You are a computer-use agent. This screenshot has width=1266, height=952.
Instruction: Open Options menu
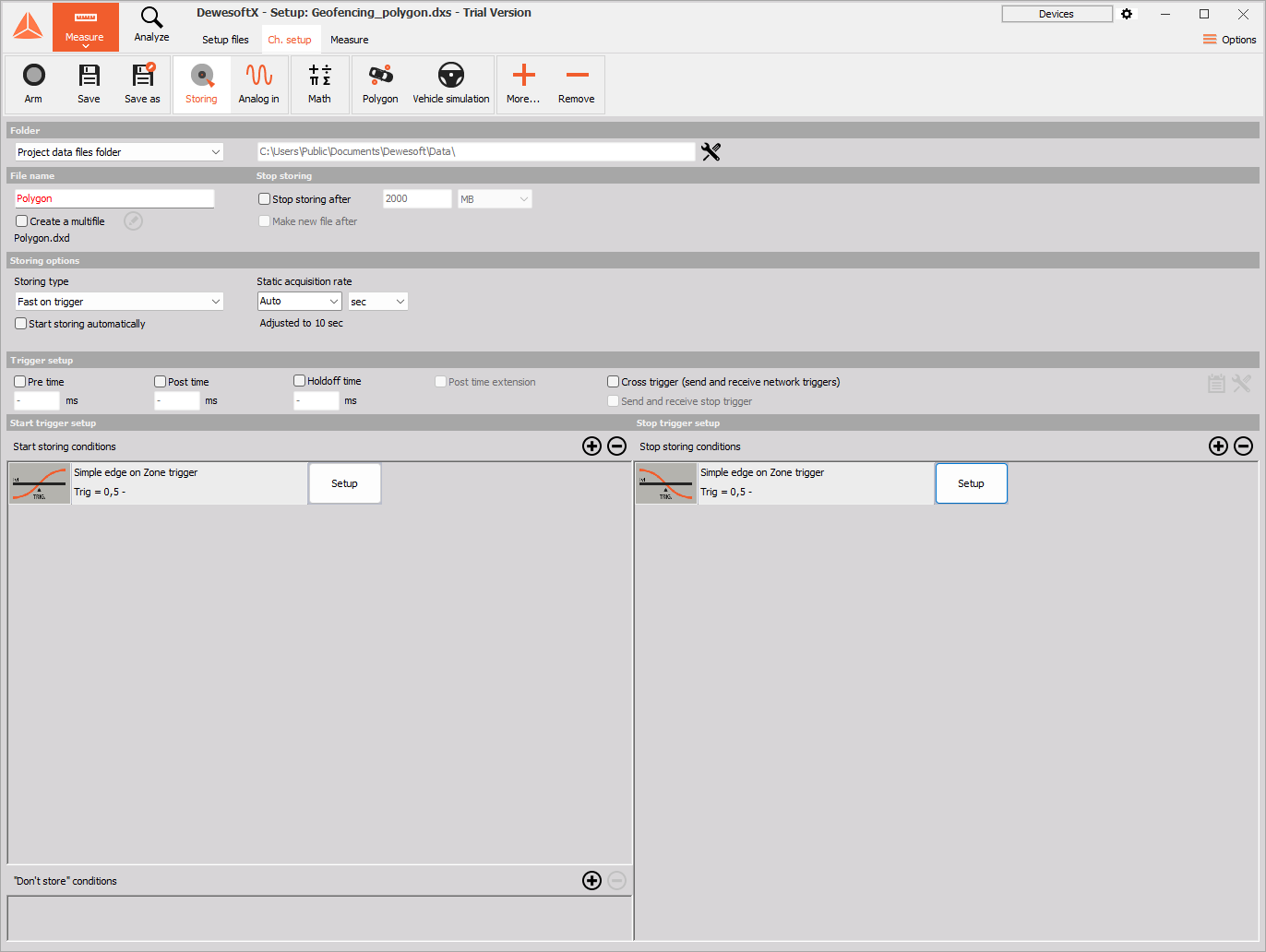(x=1229, y=40)
